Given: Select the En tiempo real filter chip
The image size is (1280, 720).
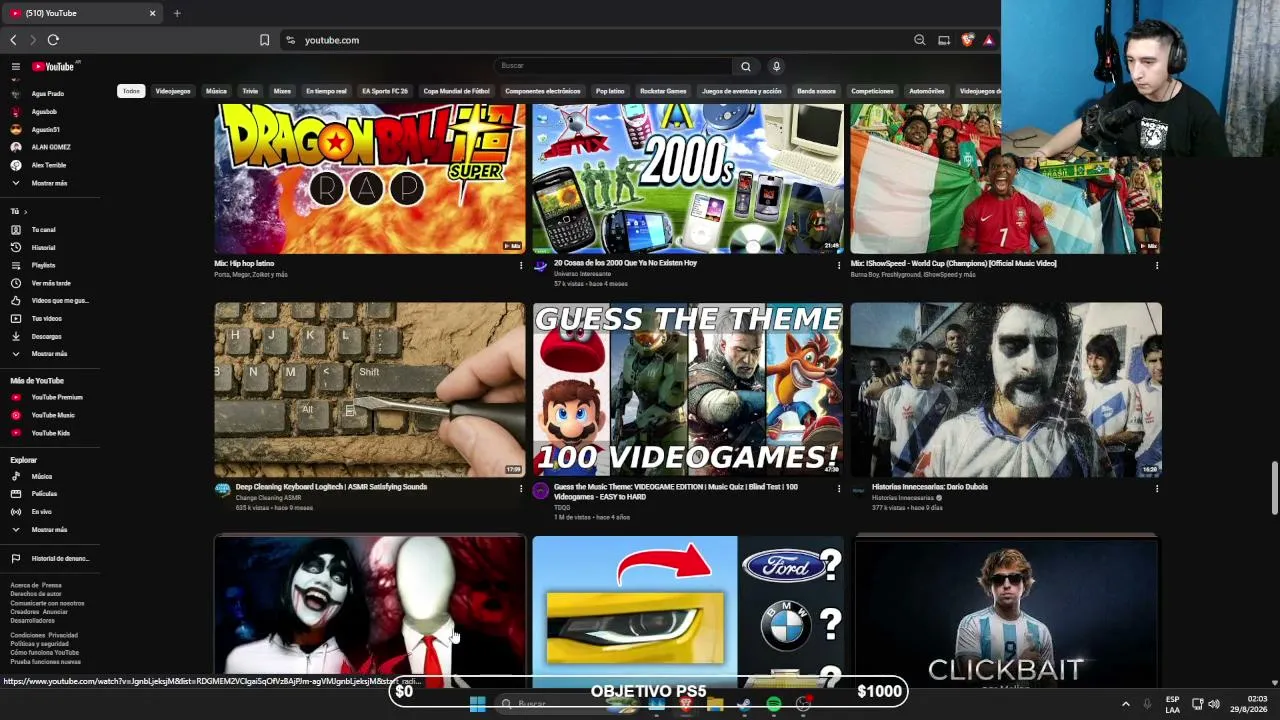Looking at the screenshot, I should [326, 91].
